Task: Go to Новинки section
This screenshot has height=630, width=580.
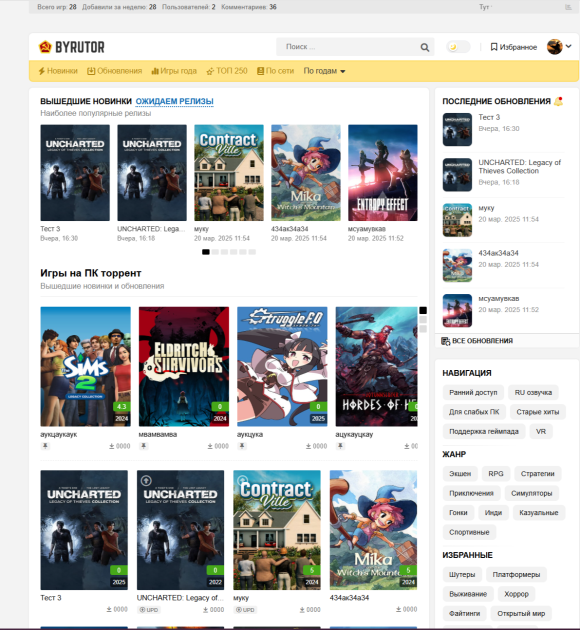Action: [x=58, y=71]
